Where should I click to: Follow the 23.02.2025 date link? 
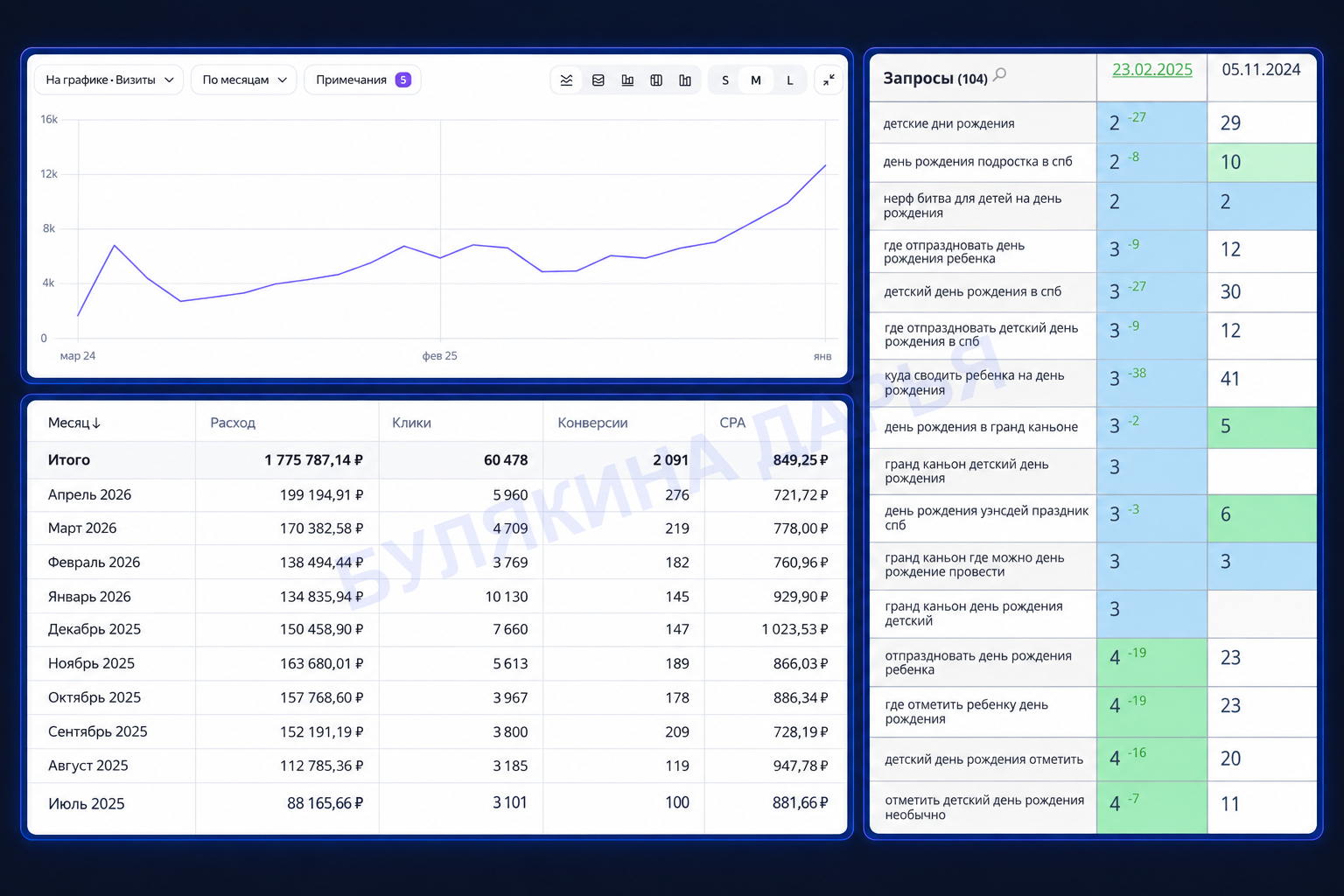(1152, 70)
